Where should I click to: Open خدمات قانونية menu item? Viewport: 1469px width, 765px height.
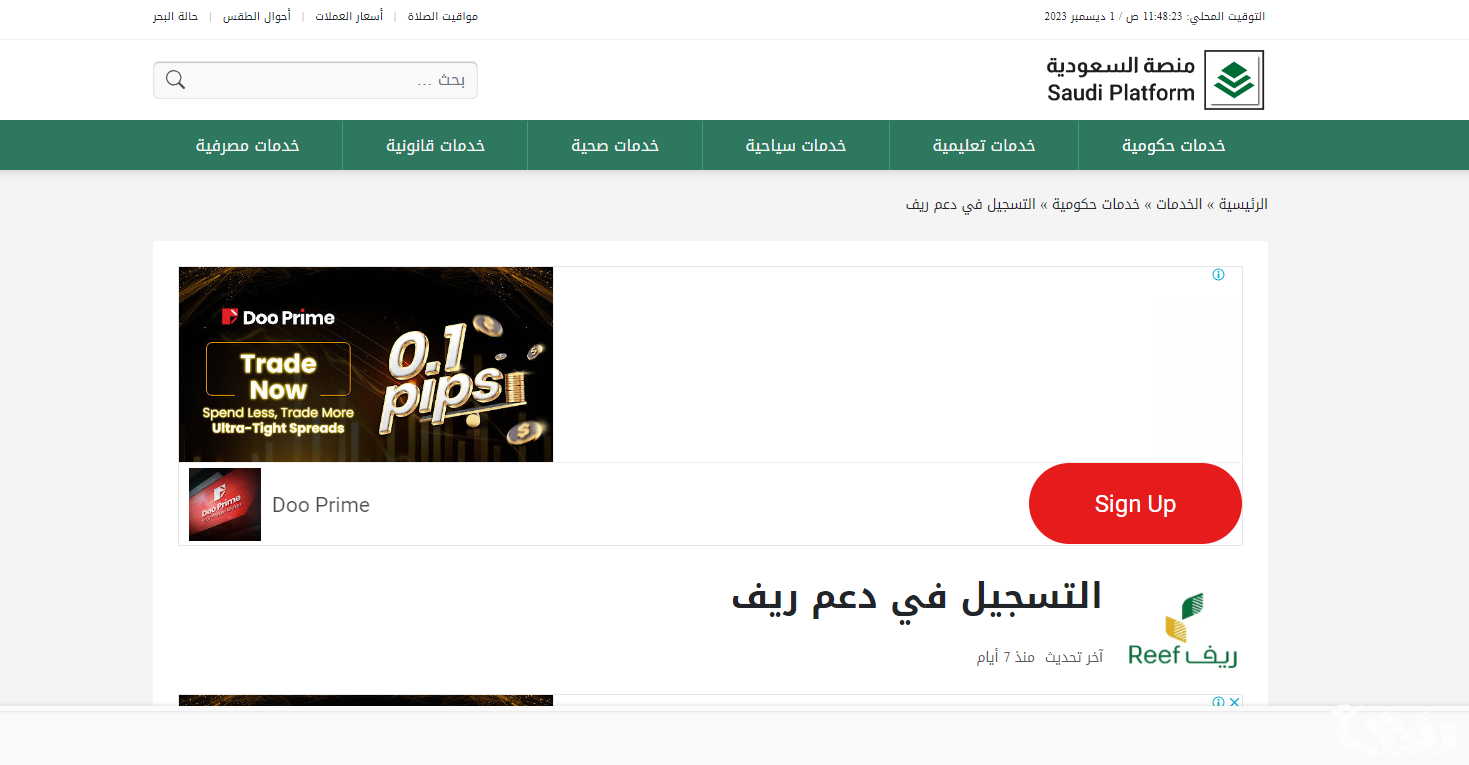pyautogui.click(x=436, y=146)
